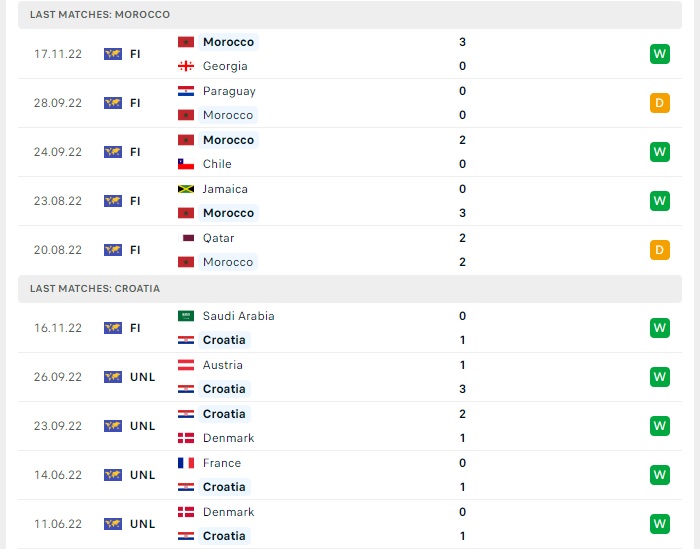The image size is (700, 549).
Task: Click the Georgia flag icon
Action: (x=186, y=66)
